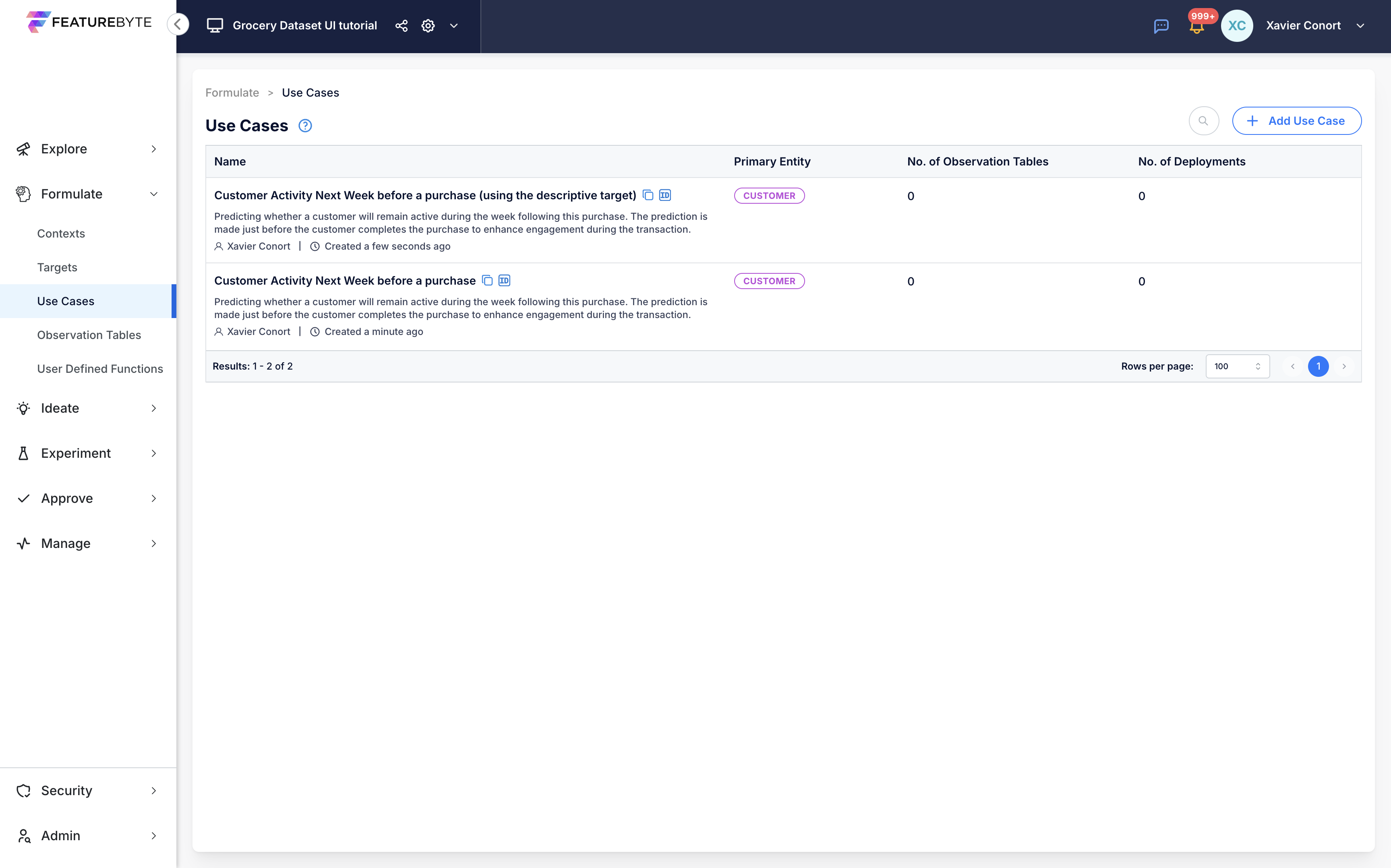The width and height of the screenshot is (1391, 868).
Task: Open notifications bell with 999+ badge
Action: 1197,26
